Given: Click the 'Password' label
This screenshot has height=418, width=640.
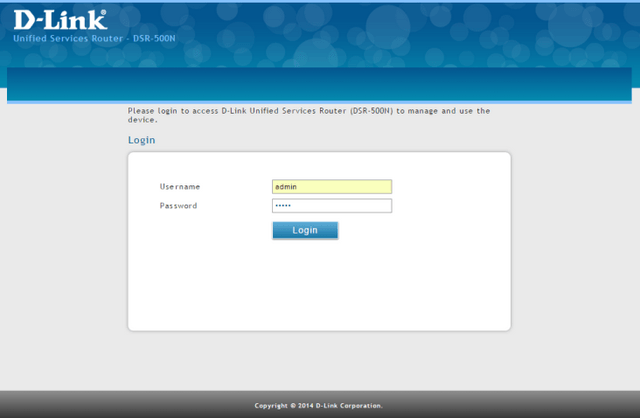Looking at the screenshot, I should point(178,206).
